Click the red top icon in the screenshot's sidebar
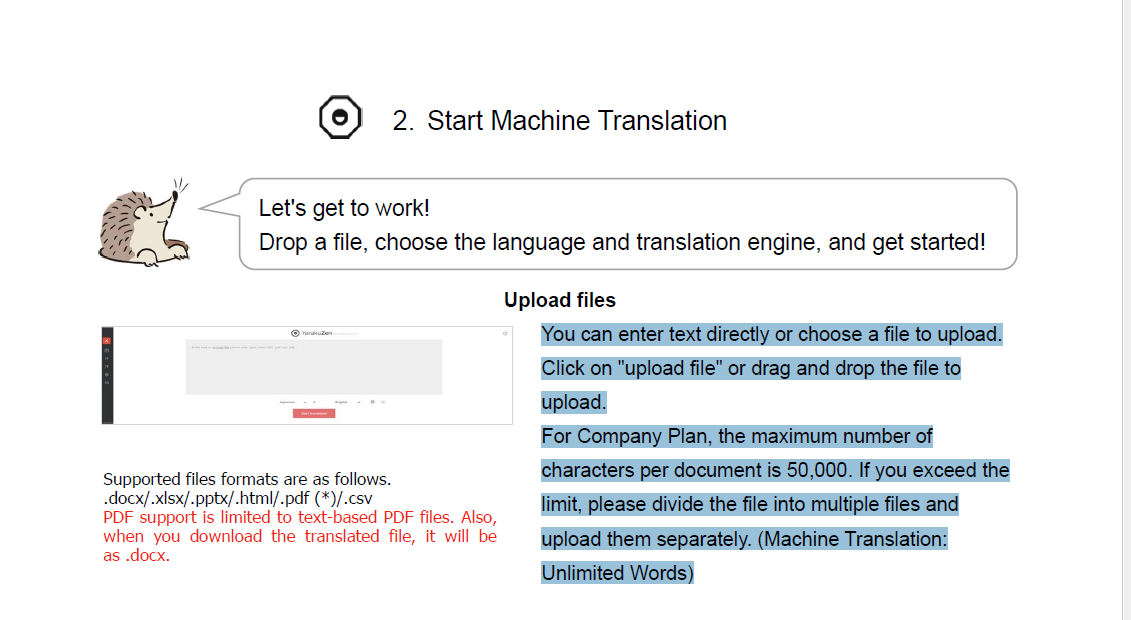 [x=107, y=340]
